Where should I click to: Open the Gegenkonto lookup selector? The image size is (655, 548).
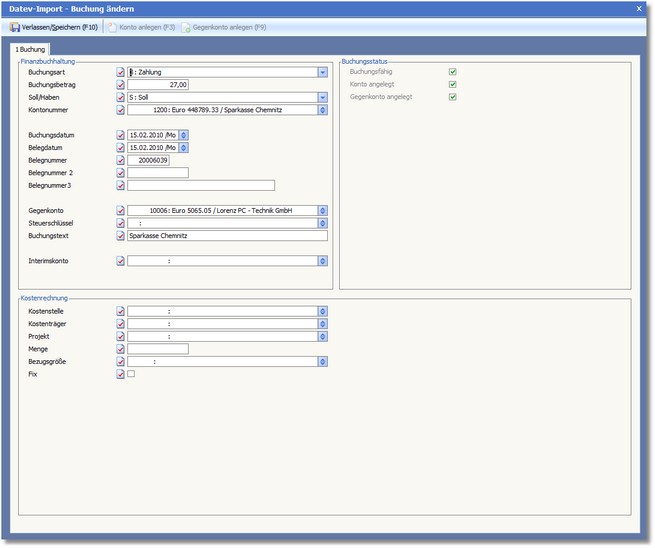323,211
